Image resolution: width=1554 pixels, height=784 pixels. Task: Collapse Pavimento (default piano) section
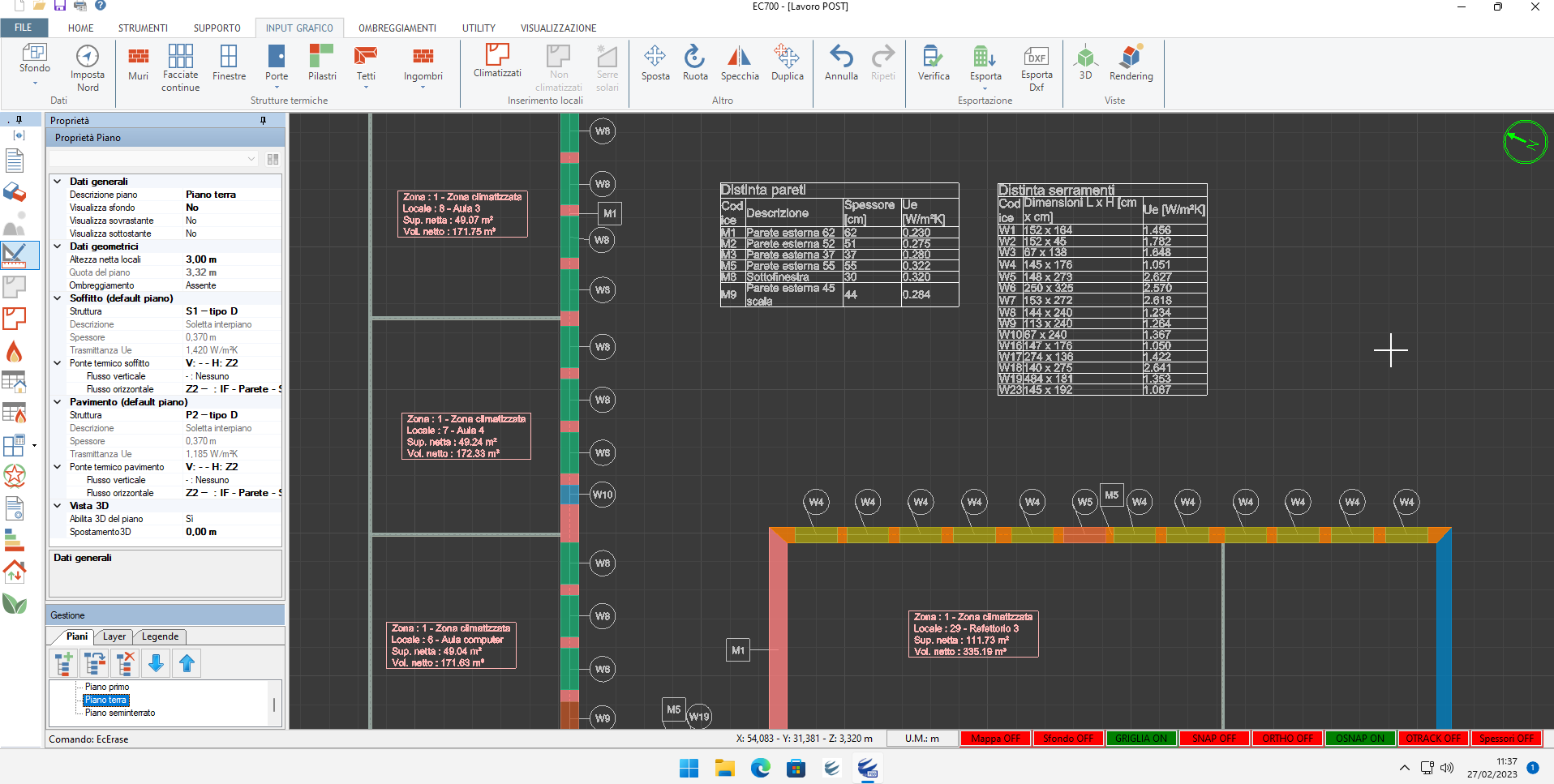58,402
